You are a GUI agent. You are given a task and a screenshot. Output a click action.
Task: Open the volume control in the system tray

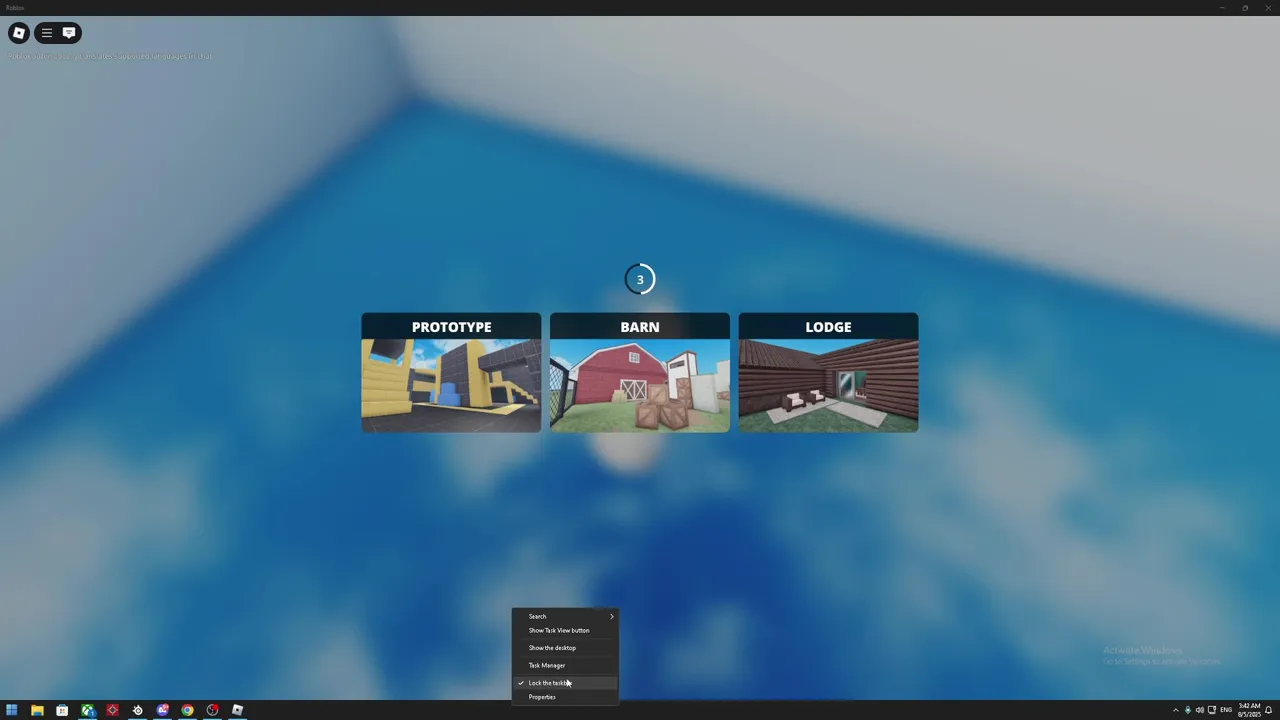(1199, 710)
